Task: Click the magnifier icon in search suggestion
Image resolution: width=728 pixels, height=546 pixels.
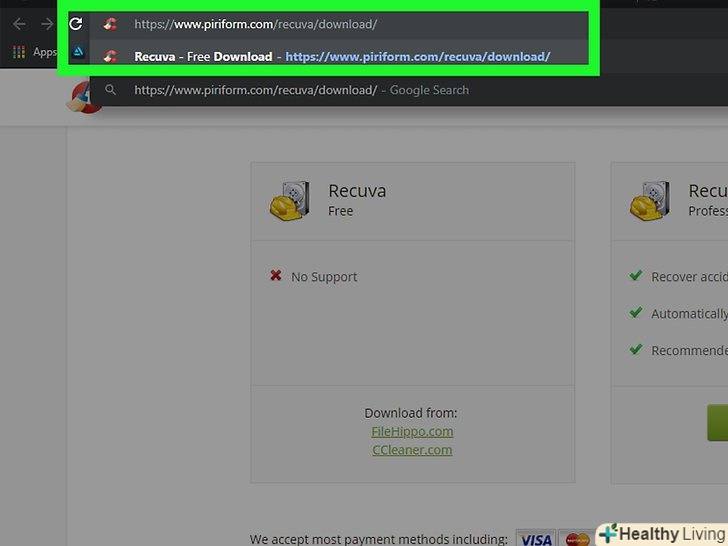Action: coord(110,90)
